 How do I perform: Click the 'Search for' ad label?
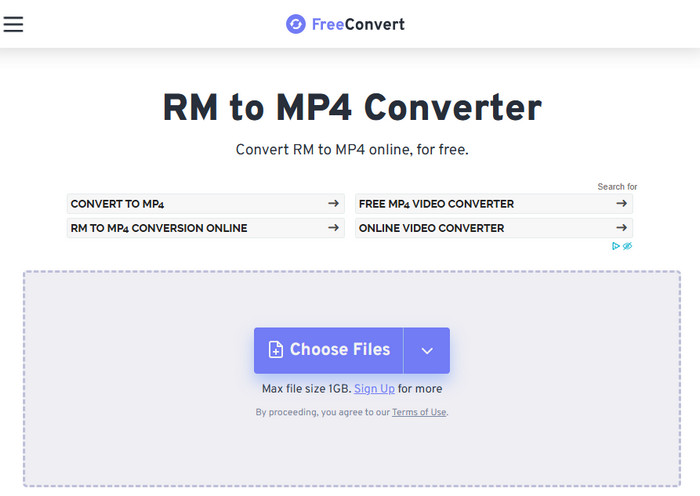[617, 187]
